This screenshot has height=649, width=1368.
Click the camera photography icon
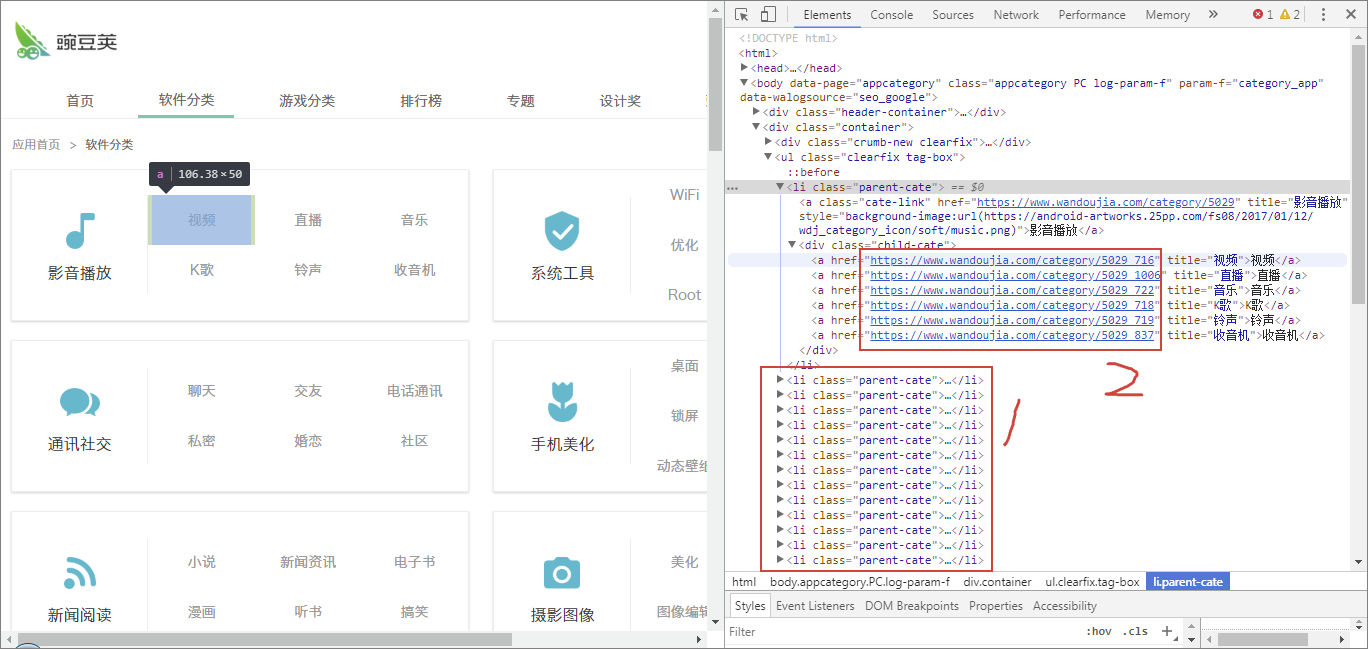coord(561,573)
